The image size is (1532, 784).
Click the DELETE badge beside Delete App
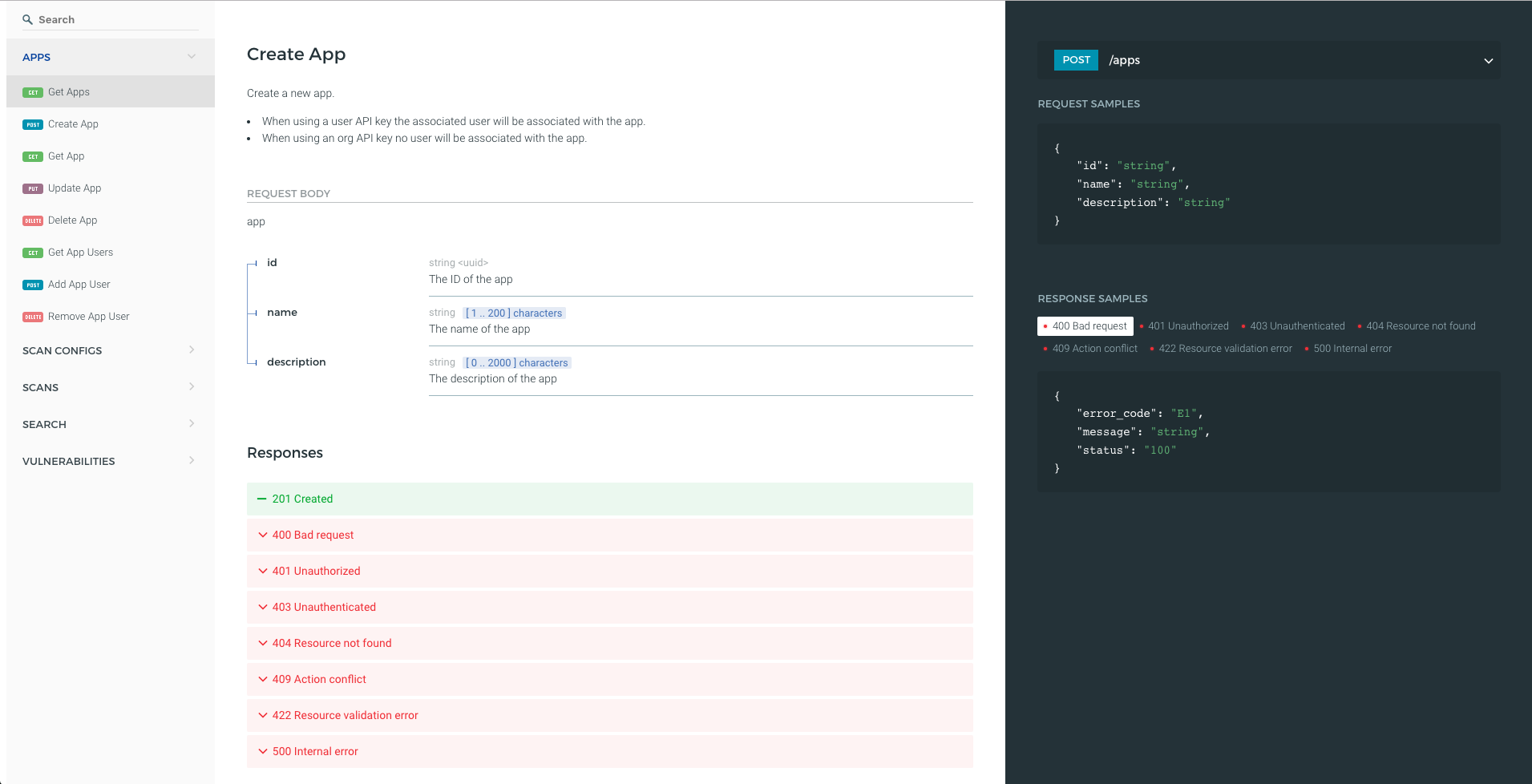tap(33, 220)
